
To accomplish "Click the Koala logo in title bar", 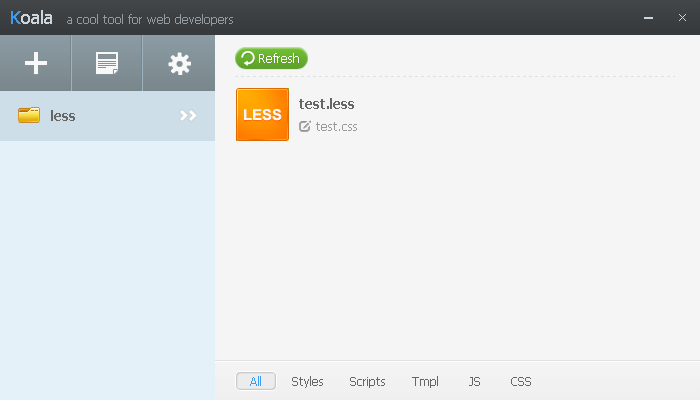I will click(31, 17).
